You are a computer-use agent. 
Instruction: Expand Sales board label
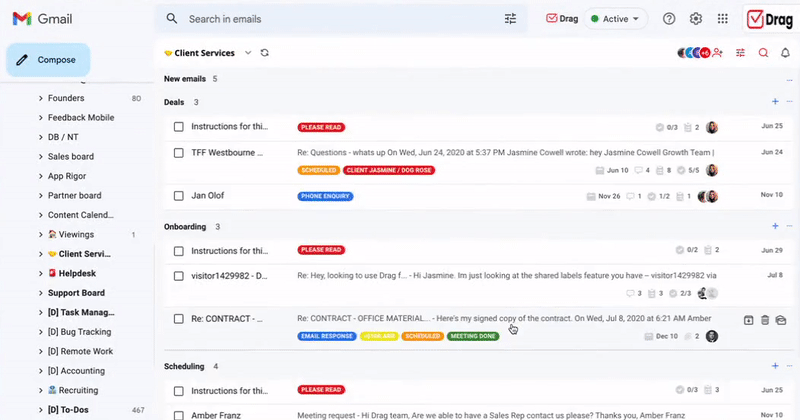click(x=40, y=157)
